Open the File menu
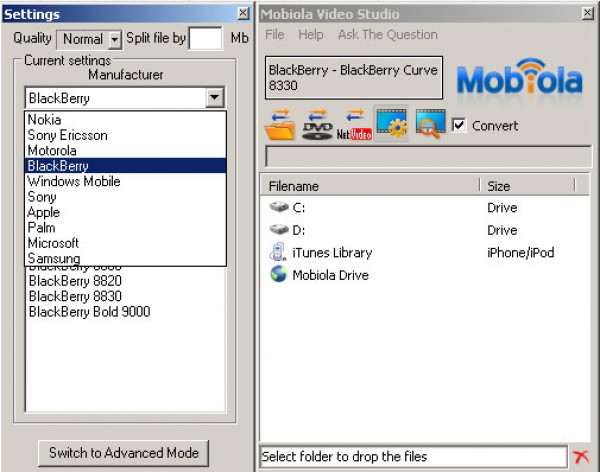The width and height of the screenshot is (600, 472). (x=274, y=34)
